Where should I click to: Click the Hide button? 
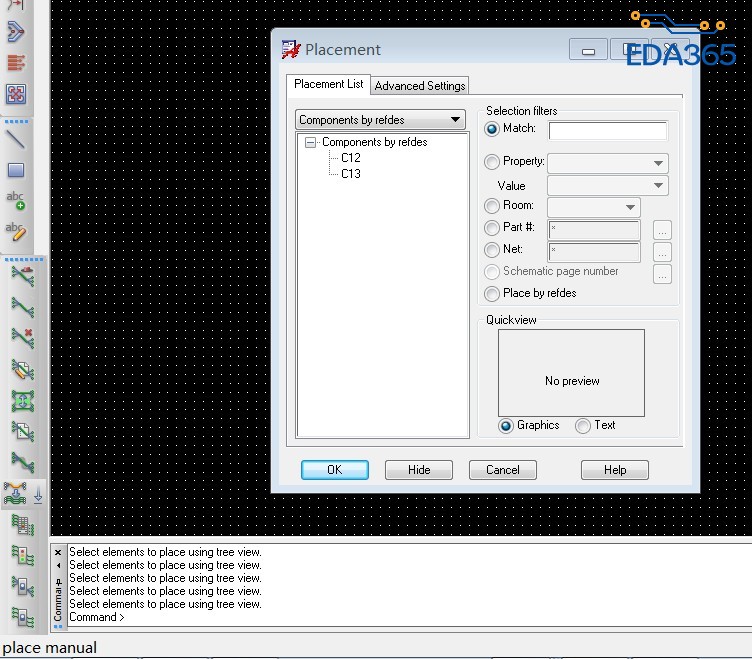[419, 470]
